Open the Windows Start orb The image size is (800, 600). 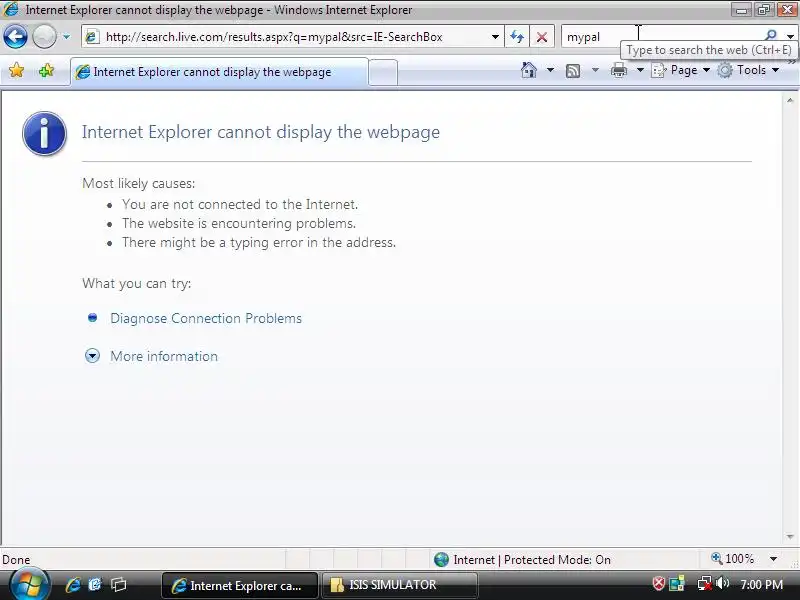(x=29, y=585)
